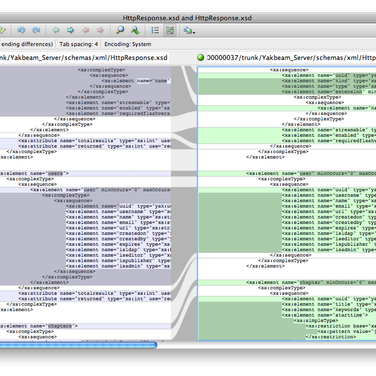Toggle line numbers list icon
Image resolution: width=376 pixels, height=376 pixels.
click(155, 30)
